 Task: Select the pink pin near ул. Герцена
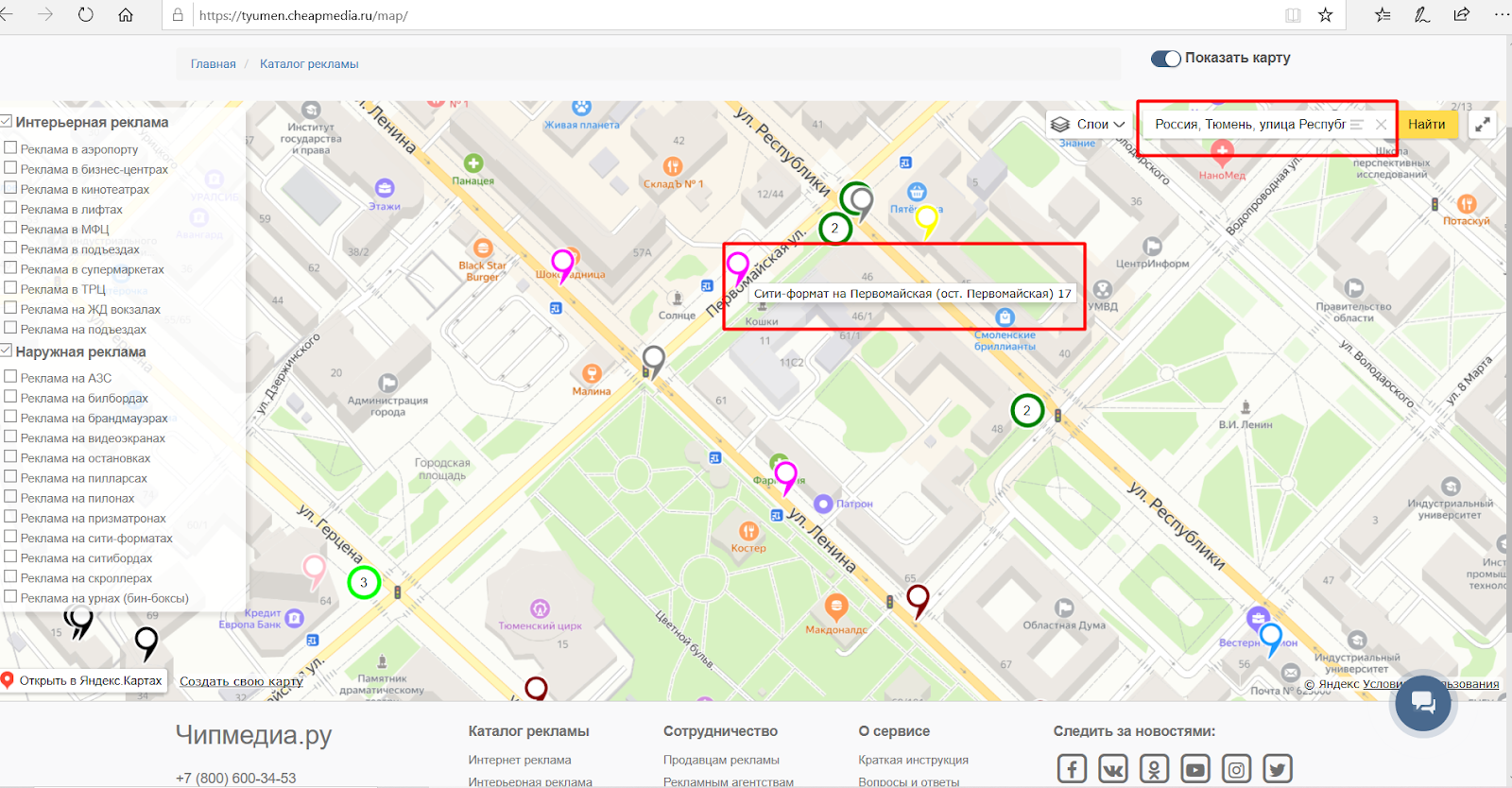[x=314, y=573]
